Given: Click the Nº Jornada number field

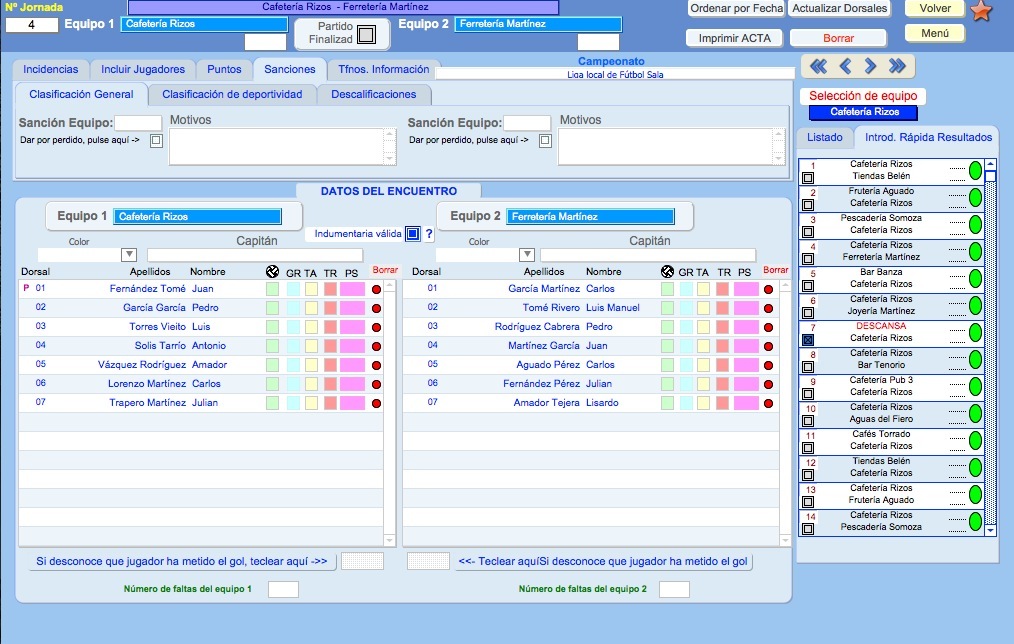Looking at the screenshot, I should [x=32, y=25].
